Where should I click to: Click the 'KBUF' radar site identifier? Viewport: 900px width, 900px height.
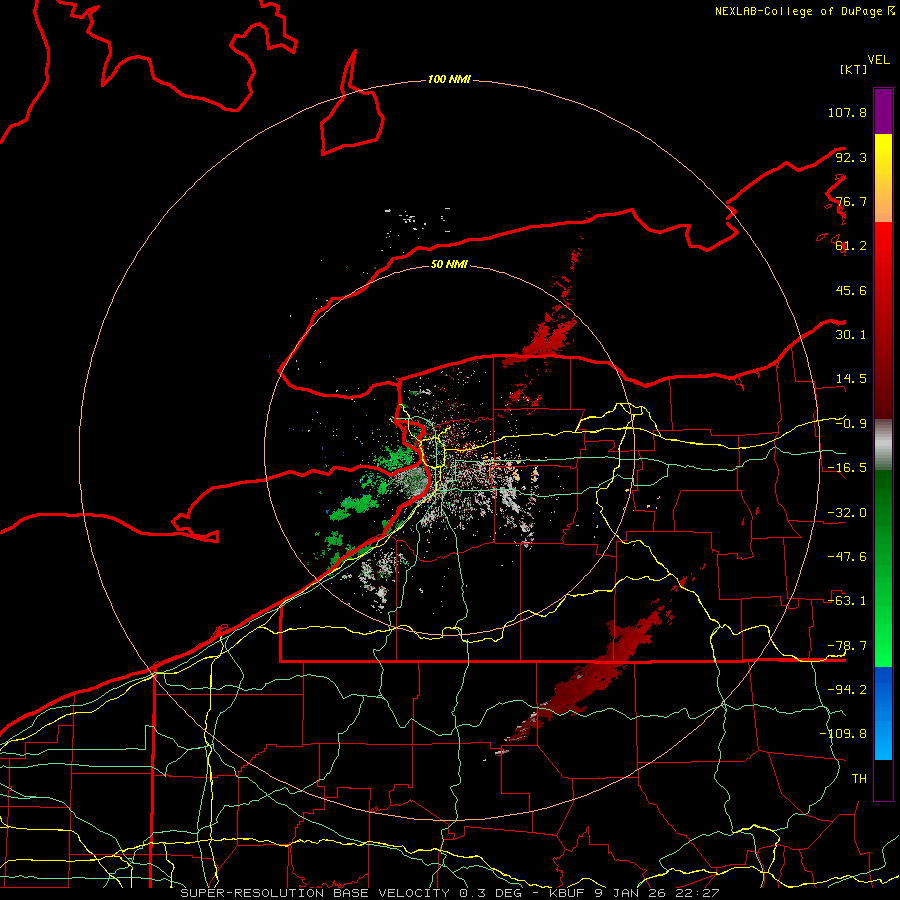[568, 893]
